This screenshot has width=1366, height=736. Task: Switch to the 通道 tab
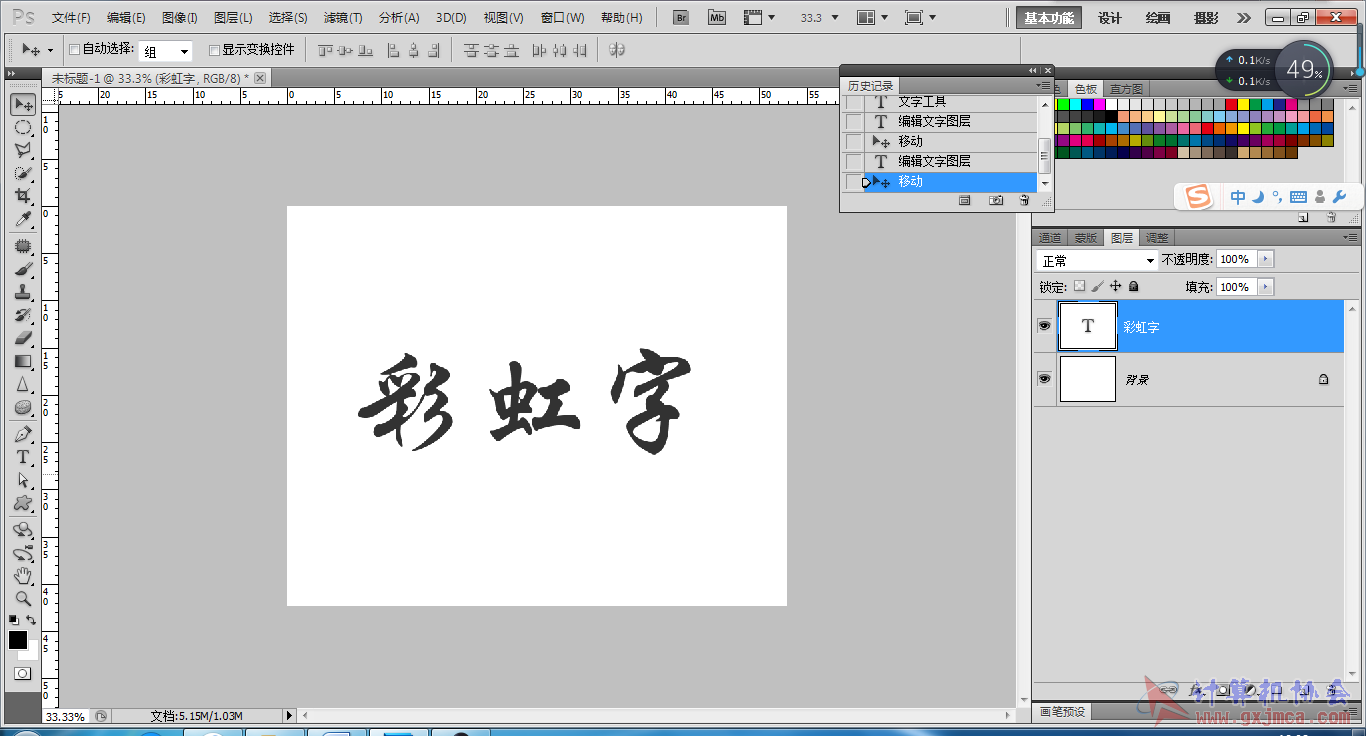coord(1050,238)
